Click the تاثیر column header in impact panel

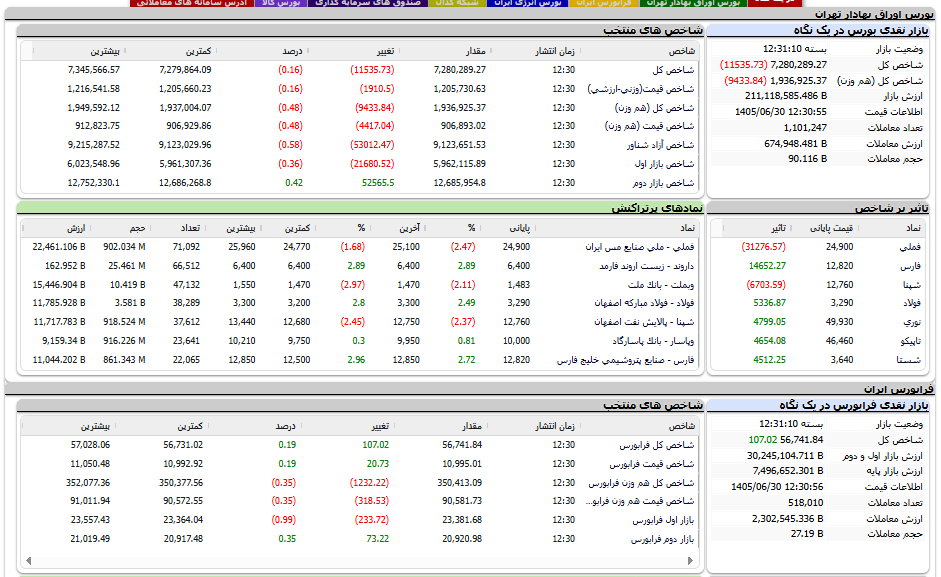tap(778, 228)
